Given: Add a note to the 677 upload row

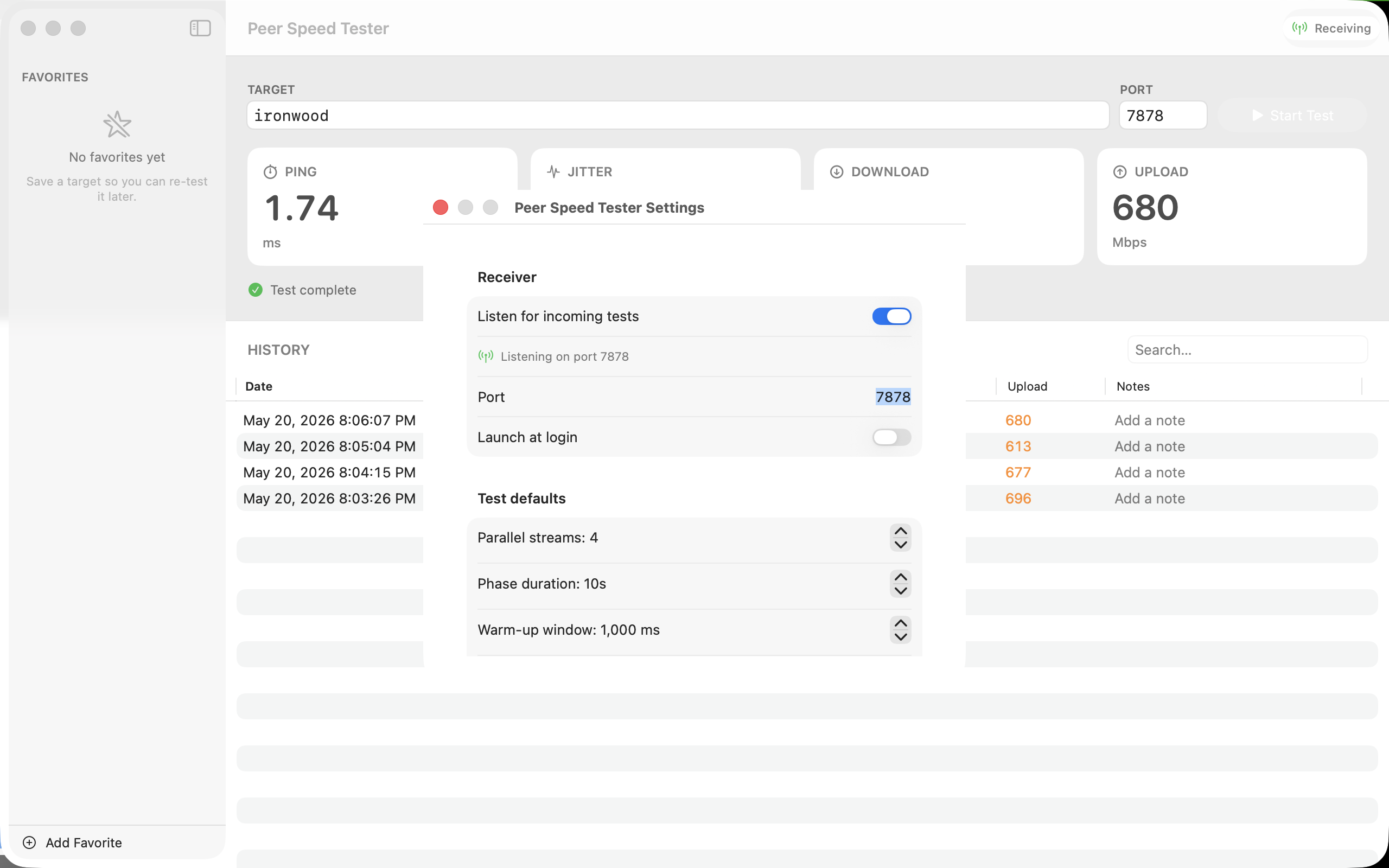Looking at the screenshot, I should (1150, 473).
